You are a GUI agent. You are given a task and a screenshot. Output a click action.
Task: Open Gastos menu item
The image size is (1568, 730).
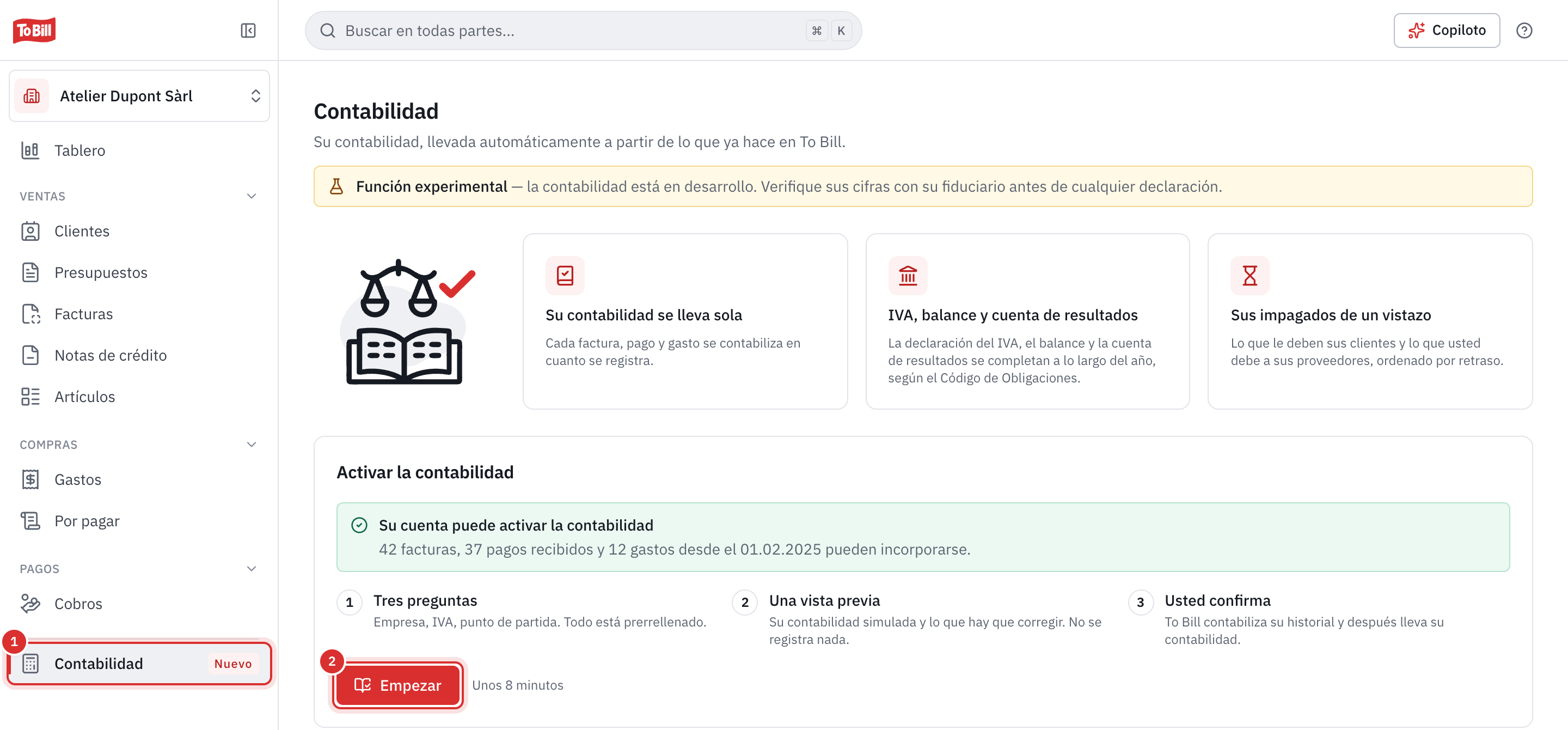tap(139, 480)
